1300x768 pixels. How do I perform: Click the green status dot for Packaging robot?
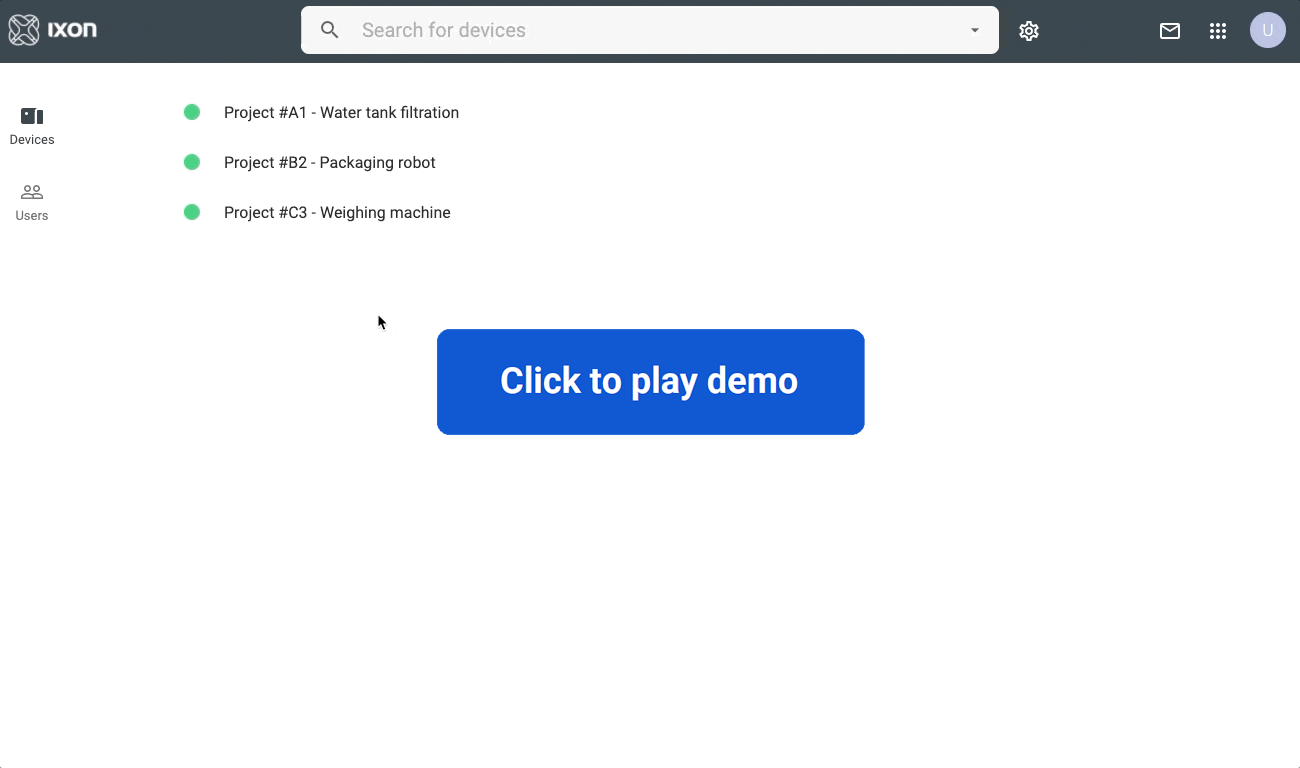tap(192, 162)
